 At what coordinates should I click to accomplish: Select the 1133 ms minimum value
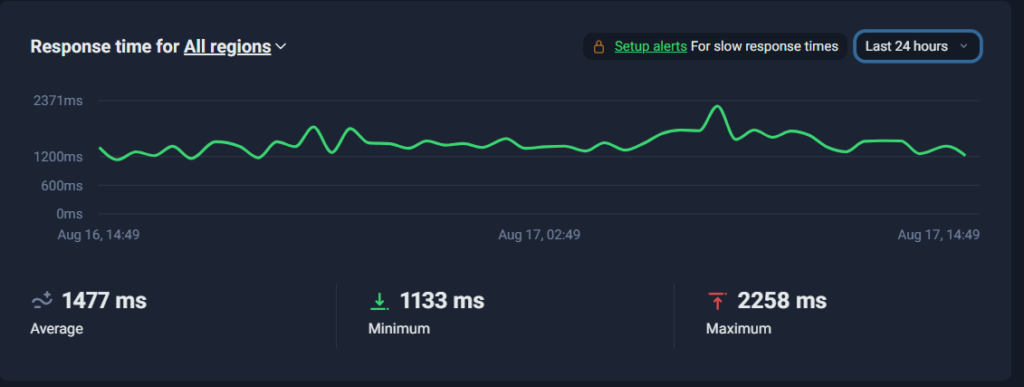[442, 301]
